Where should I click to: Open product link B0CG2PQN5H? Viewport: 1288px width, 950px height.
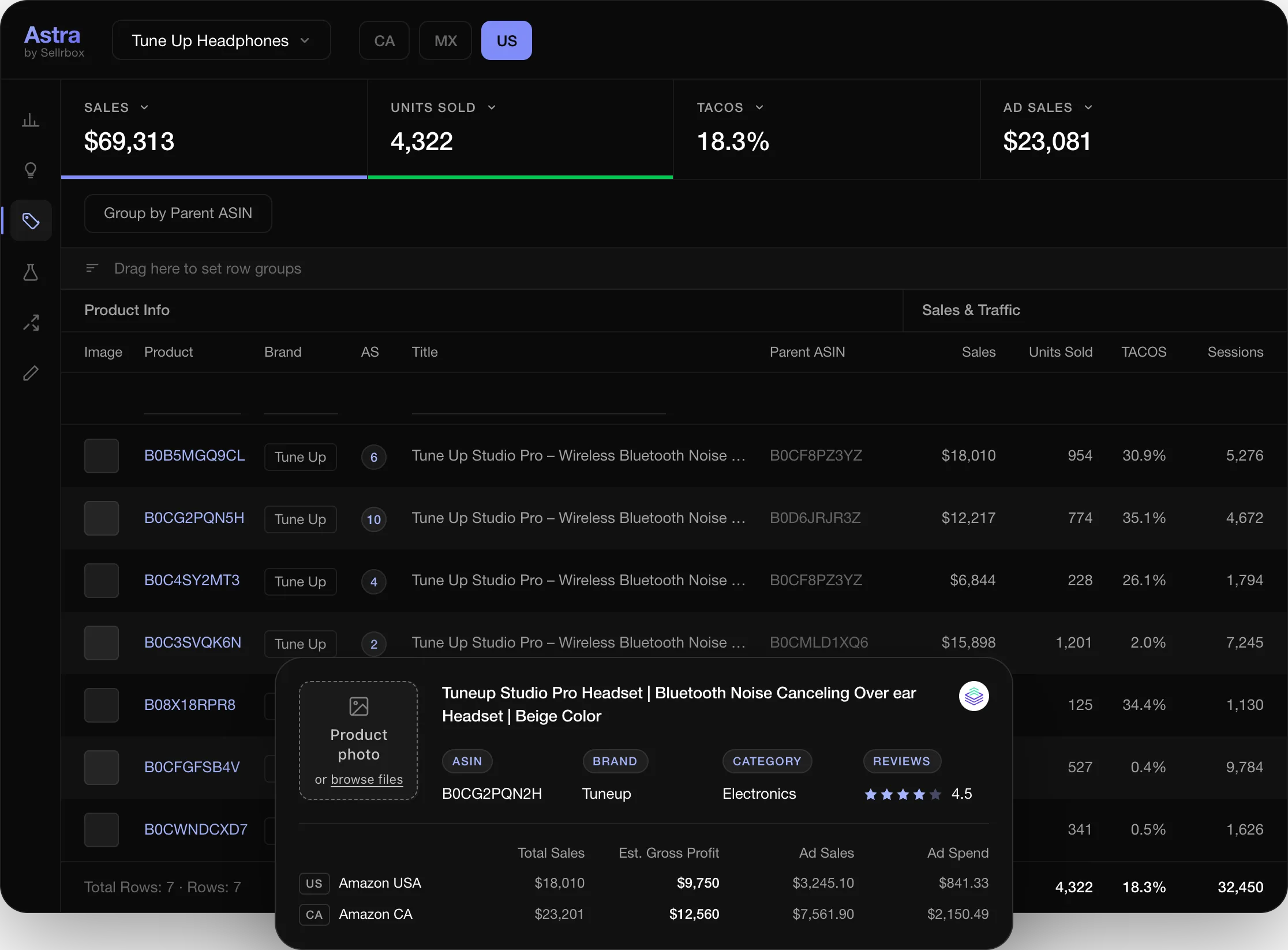pos(194,518)
